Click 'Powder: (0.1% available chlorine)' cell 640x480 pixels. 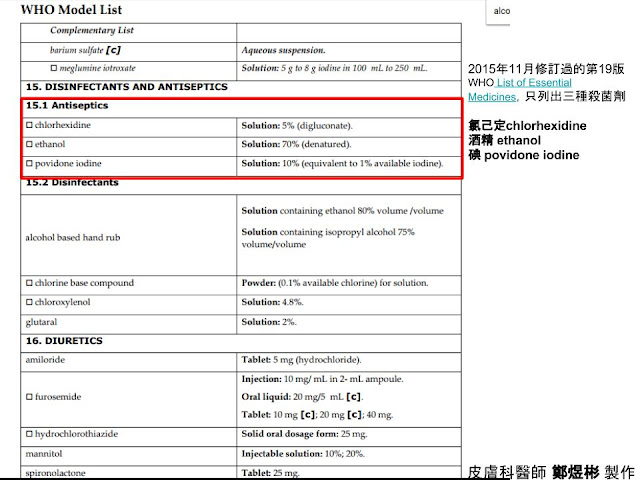tap(349, 285)
